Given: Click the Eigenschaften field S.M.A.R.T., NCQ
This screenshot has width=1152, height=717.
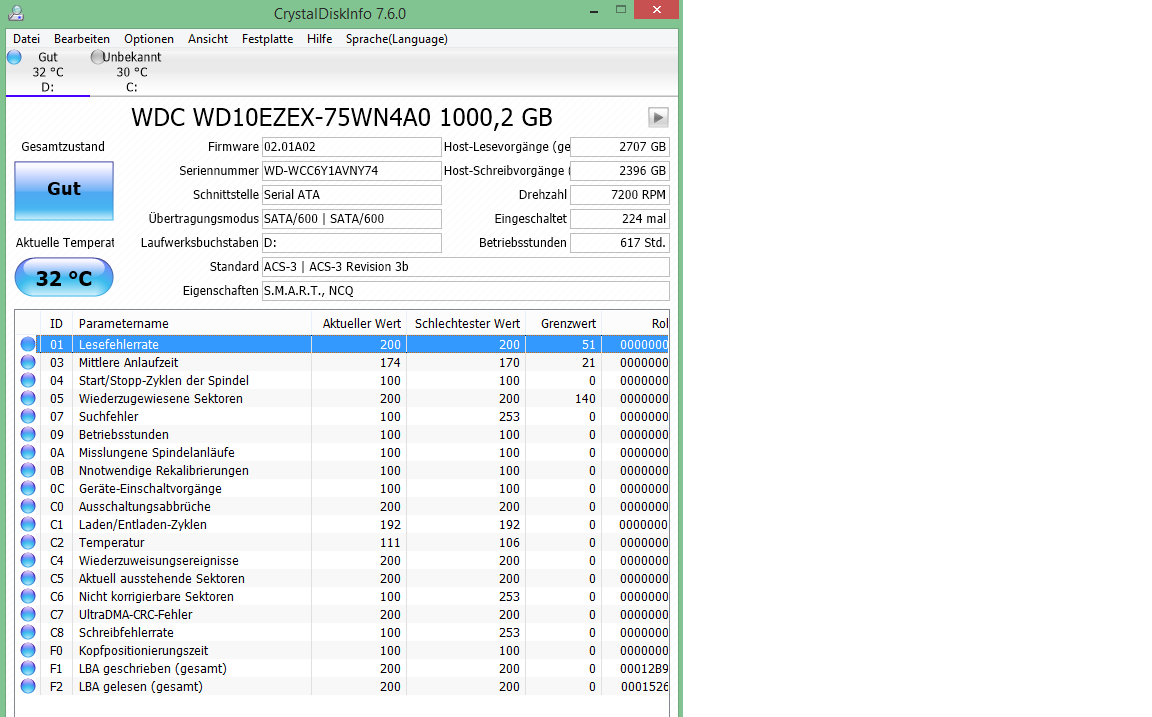Looking at the screenshot, I should [466, 291].
